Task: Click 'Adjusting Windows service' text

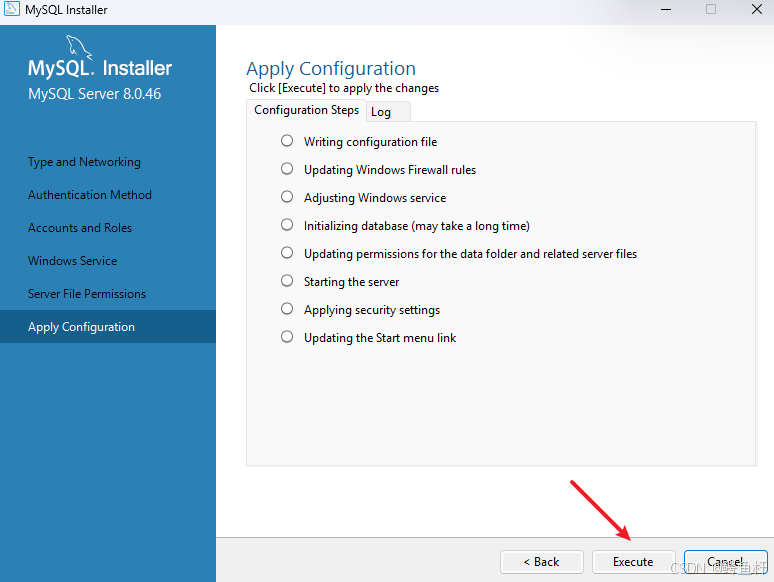Action: pos(375,198)
